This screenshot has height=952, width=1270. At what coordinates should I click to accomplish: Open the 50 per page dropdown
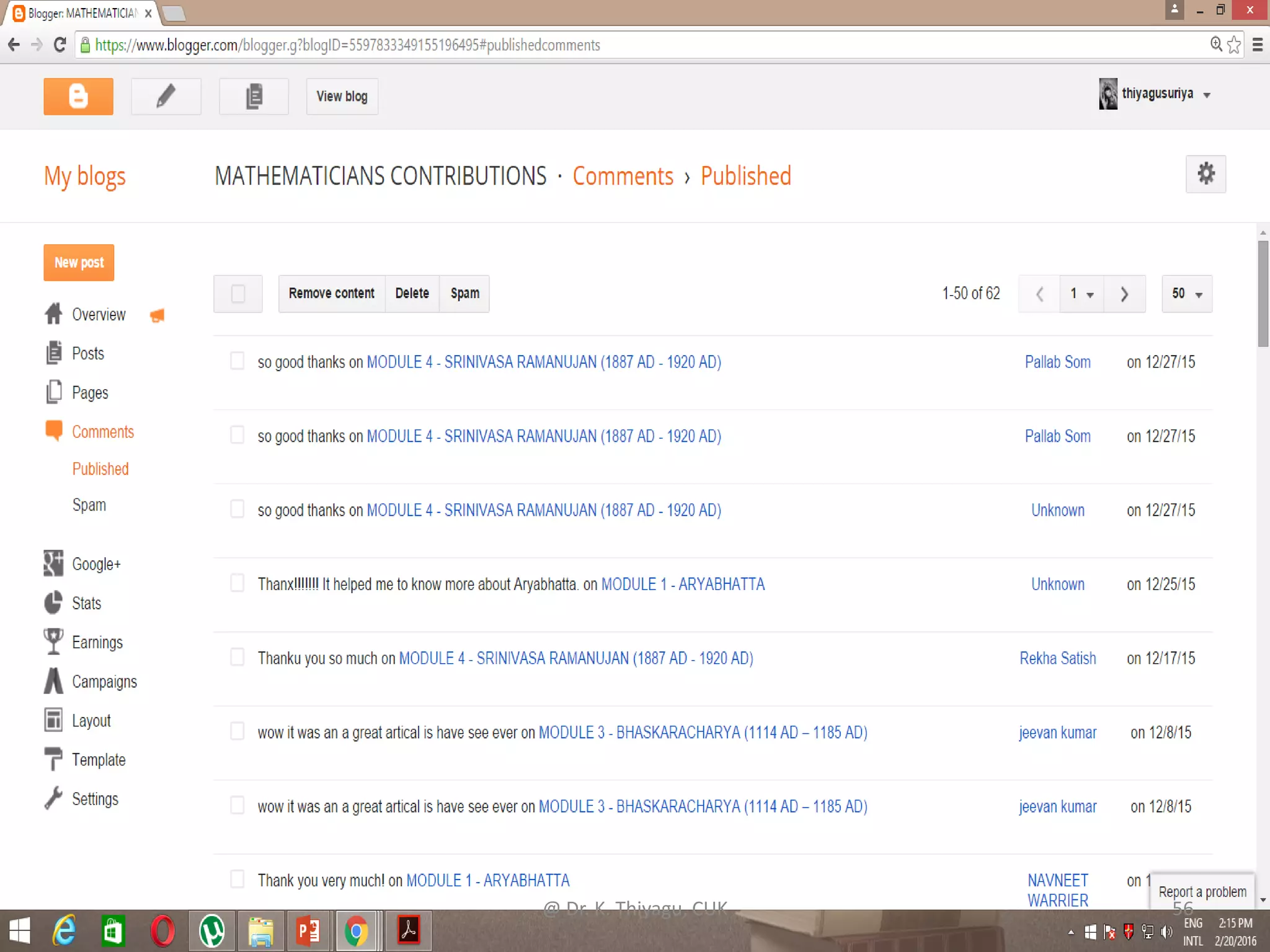(x=1187, y=294)
